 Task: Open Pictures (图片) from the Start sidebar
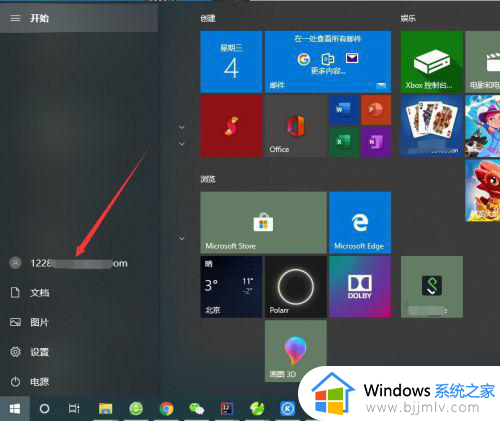(30, 322)
